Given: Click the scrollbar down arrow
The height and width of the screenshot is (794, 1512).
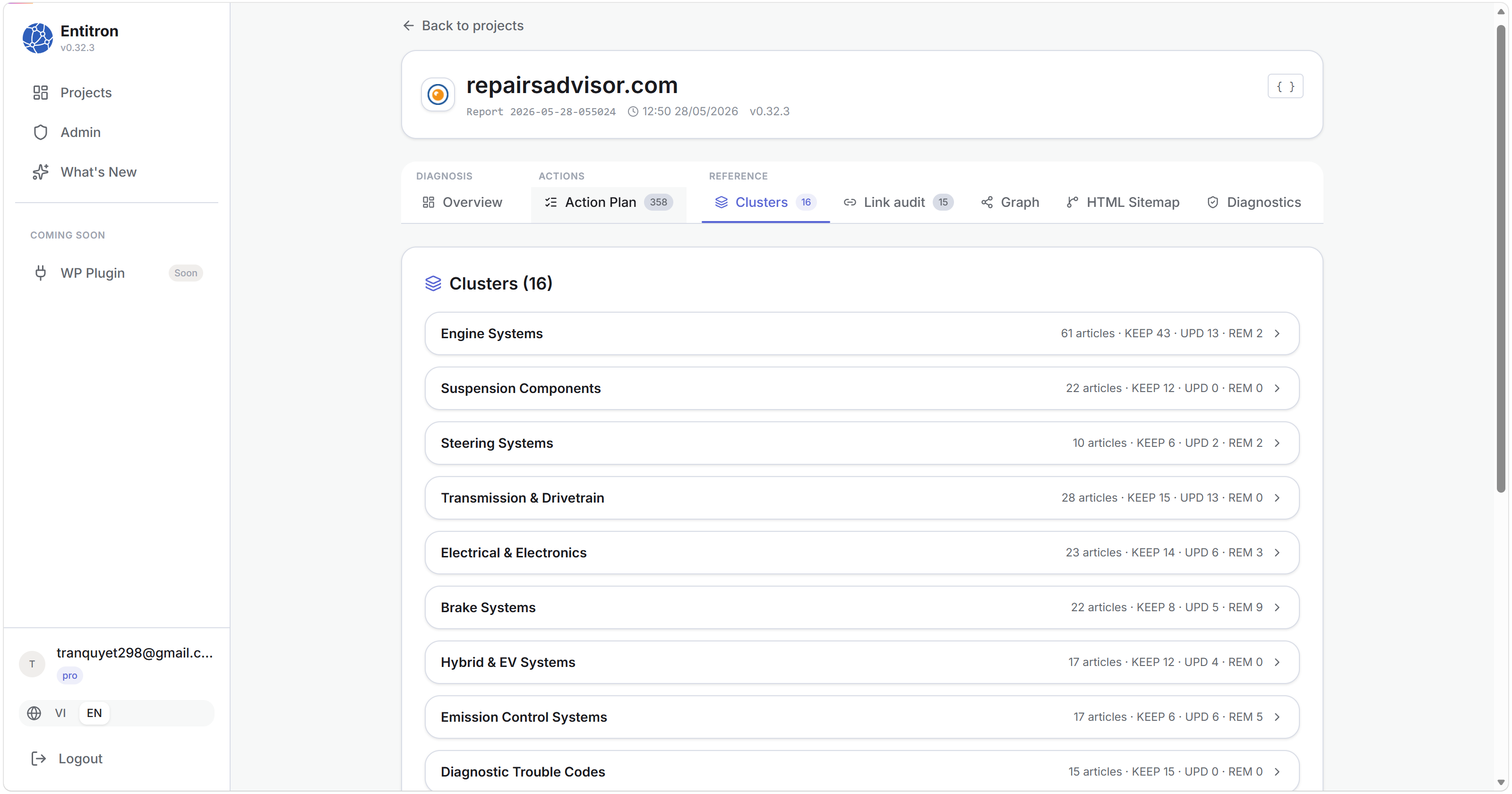Looking at the screenshot, I should click(1501, 782).
